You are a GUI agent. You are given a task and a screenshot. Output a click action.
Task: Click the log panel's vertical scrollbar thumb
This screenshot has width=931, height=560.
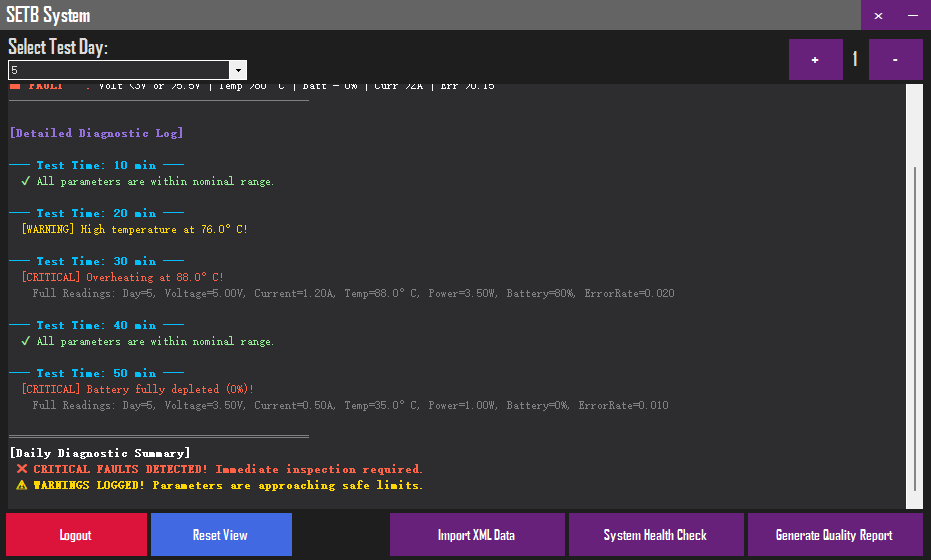pos(914,330)
